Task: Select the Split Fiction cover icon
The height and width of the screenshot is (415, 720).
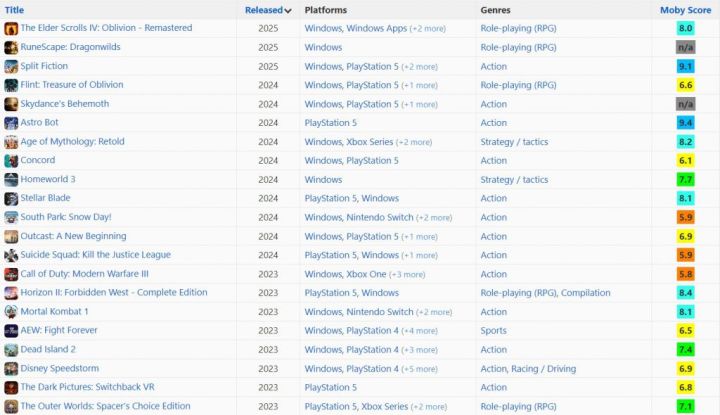Action: [x=11, y=67]
